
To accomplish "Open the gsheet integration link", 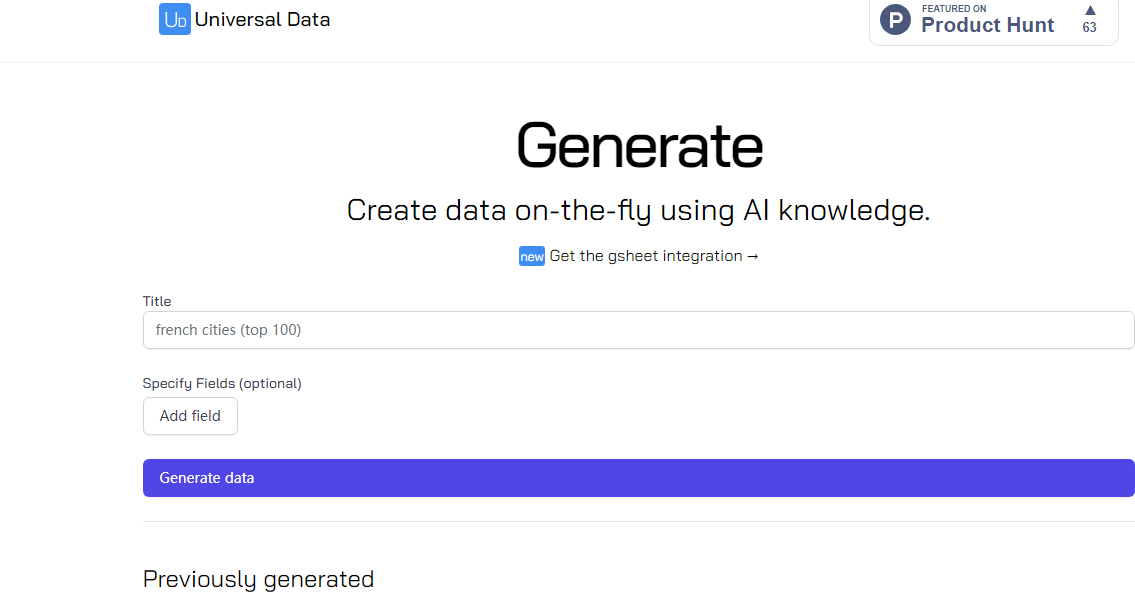I will point(646,256).
